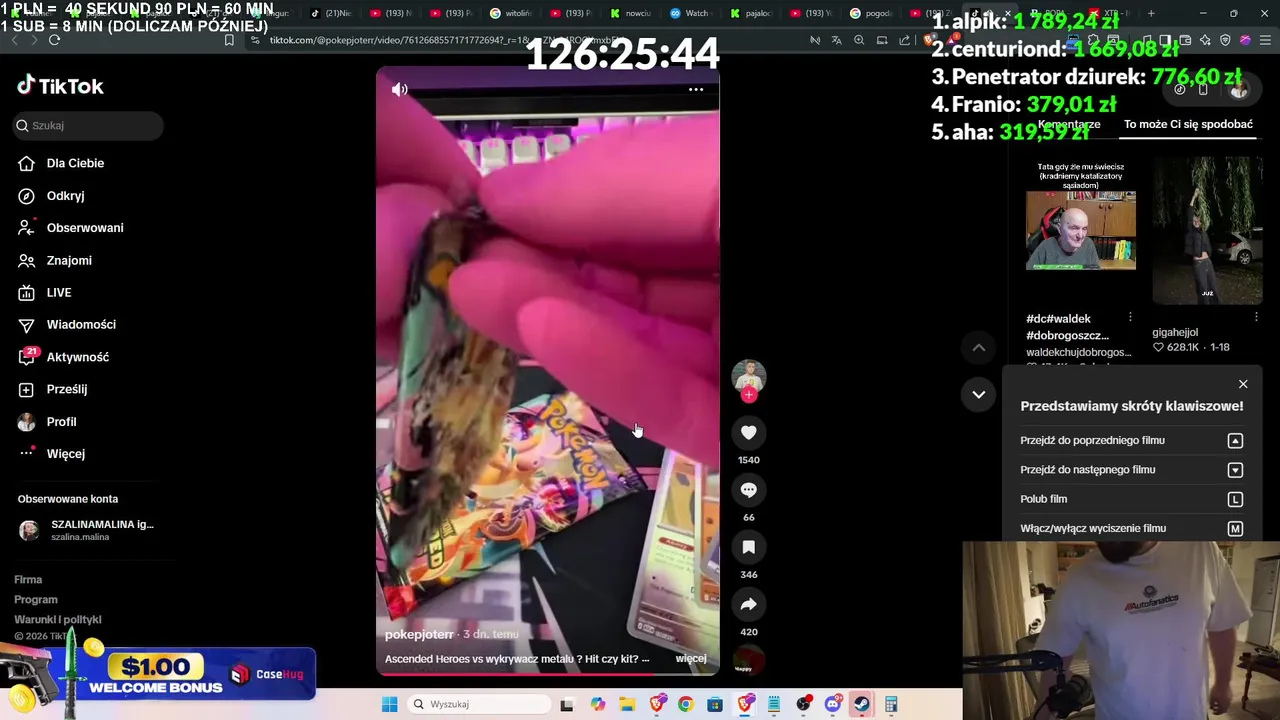Go to previous video using up chevron
This screenshot has width=1280, height=720.
pyautogui.click(x=979, y=347)
